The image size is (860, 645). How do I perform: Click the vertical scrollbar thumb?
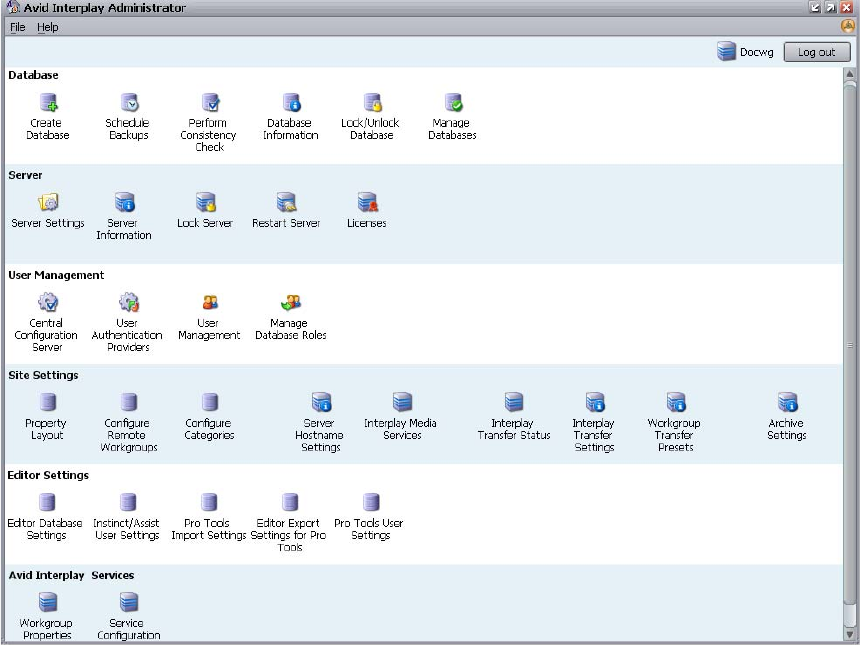850,345
